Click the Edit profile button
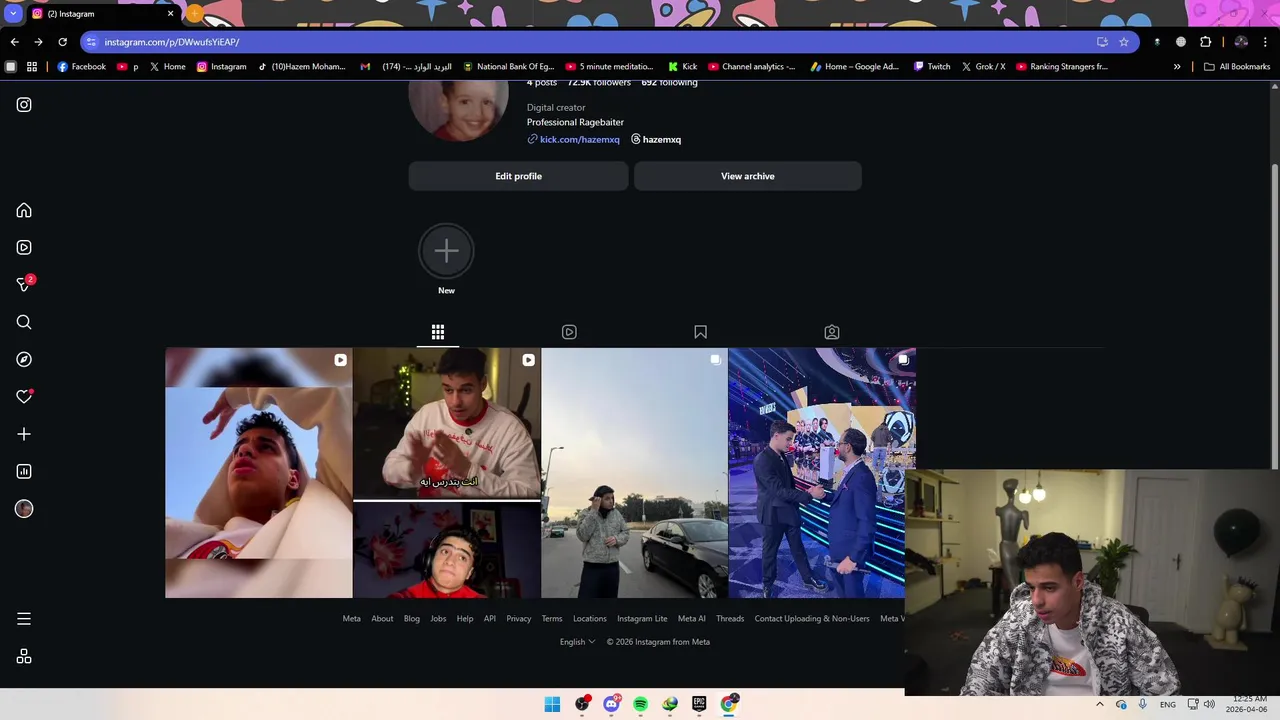1280x720 pixels. [x=518, y=176]
